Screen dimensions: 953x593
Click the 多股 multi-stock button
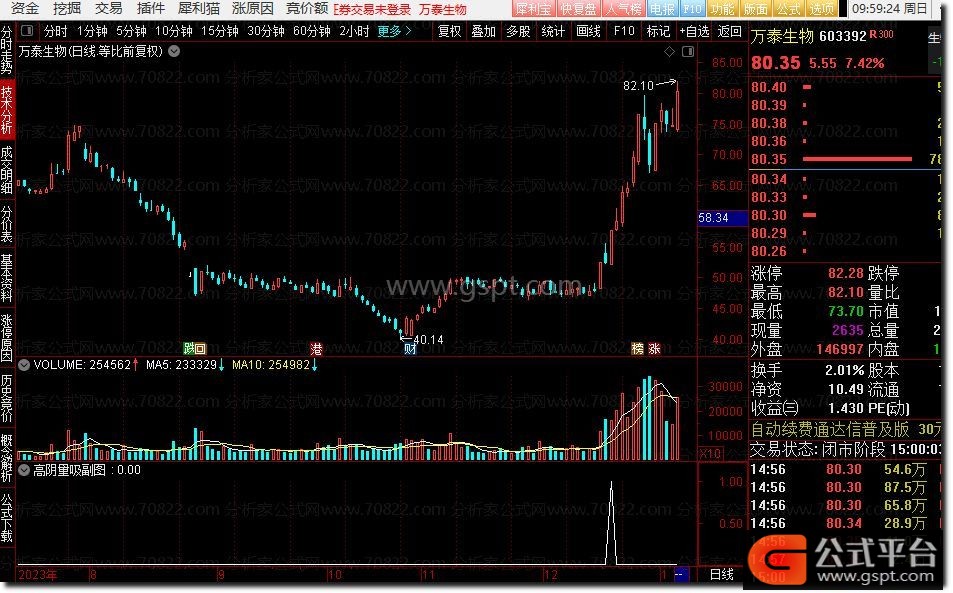point(518,31)
